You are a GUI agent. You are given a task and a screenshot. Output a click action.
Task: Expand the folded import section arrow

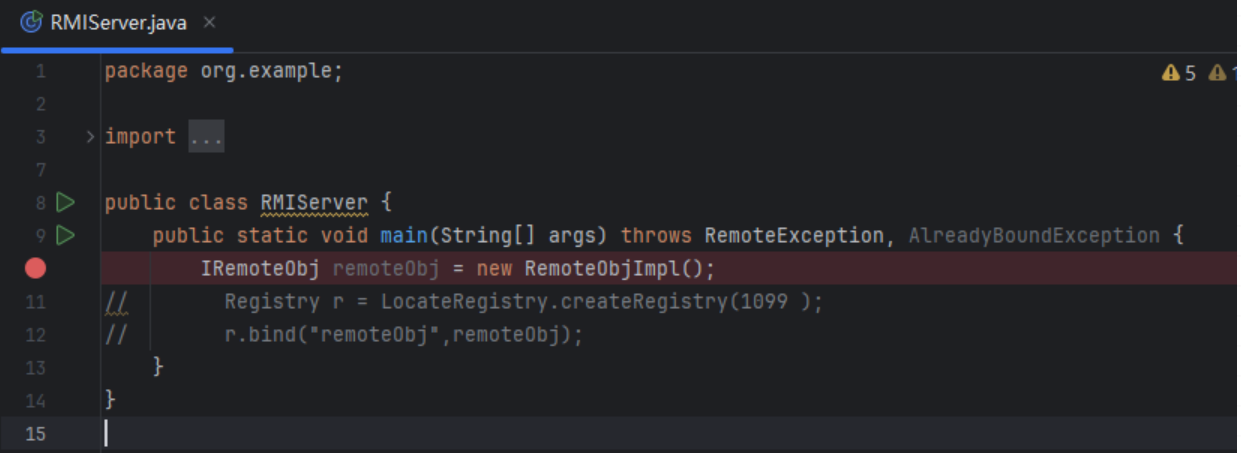(x=90, y=136)
